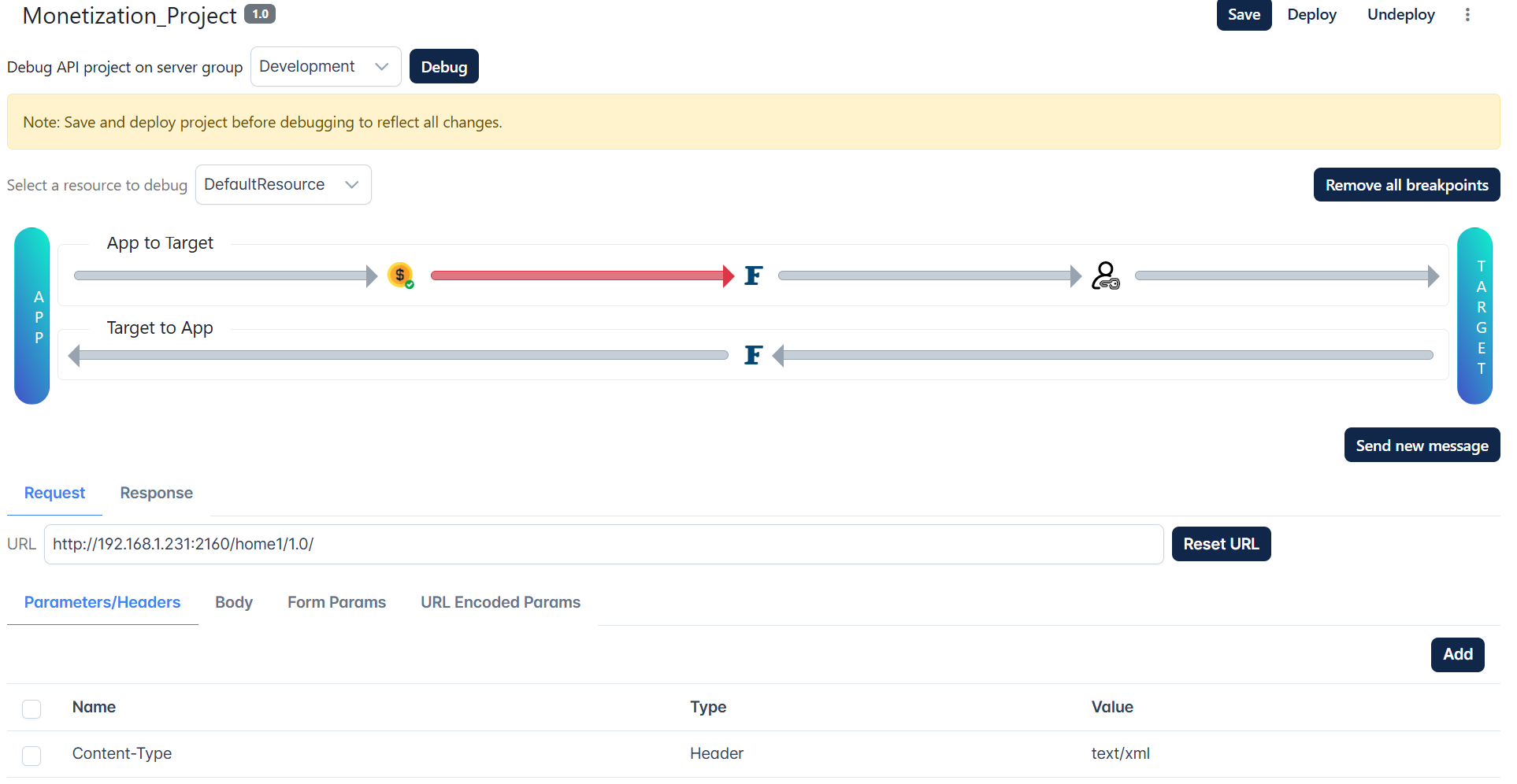Open the three-dot more options menu

(1467, 15)
